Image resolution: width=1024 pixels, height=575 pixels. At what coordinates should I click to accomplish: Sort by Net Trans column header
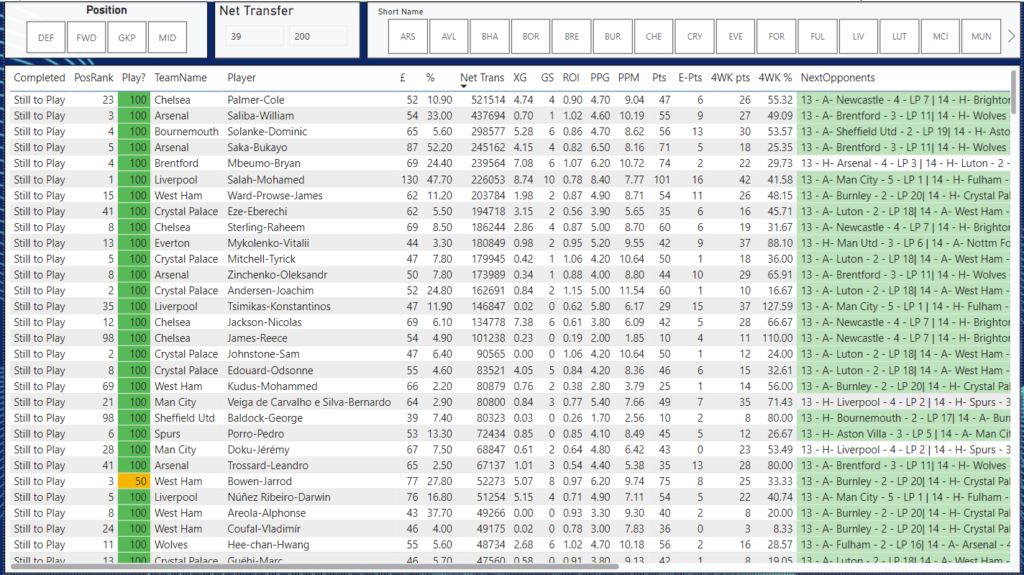482,77
